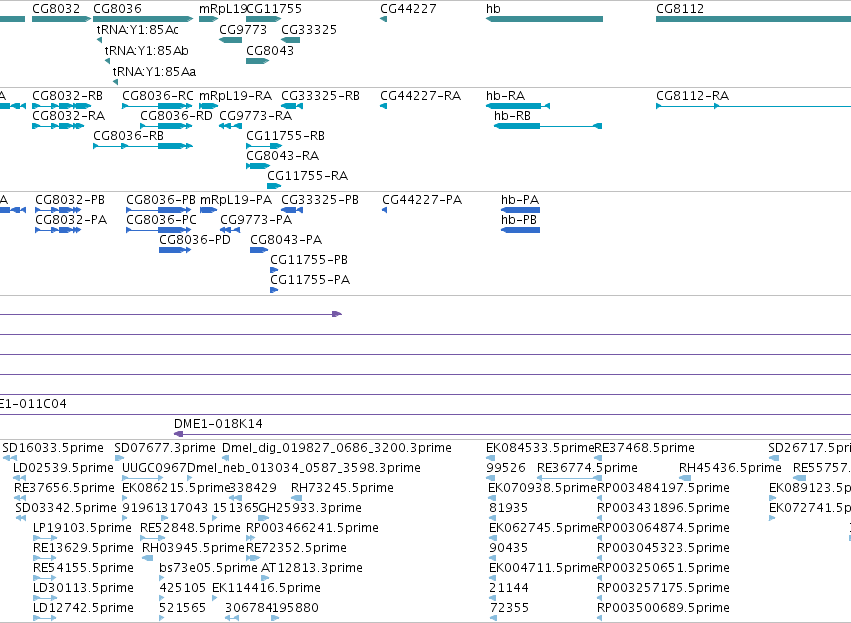The height and width of the screenshot is (623, 851).
Task: Select the RE52848.5prime EST label
Action: point(190,528)
